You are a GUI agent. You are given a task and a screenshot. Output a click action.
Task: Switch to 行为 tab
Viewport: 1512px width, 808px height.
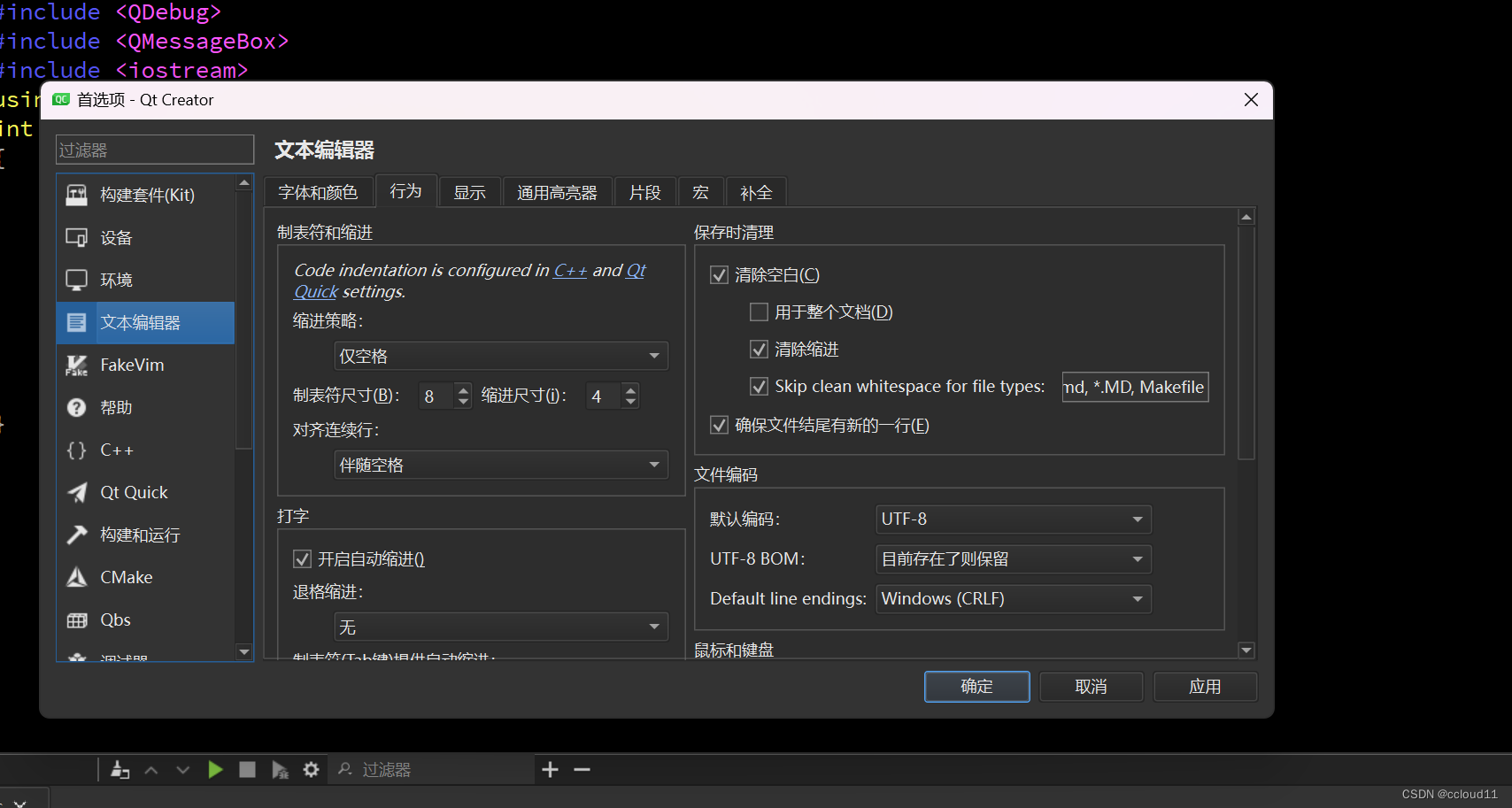[x=406, y=190]
